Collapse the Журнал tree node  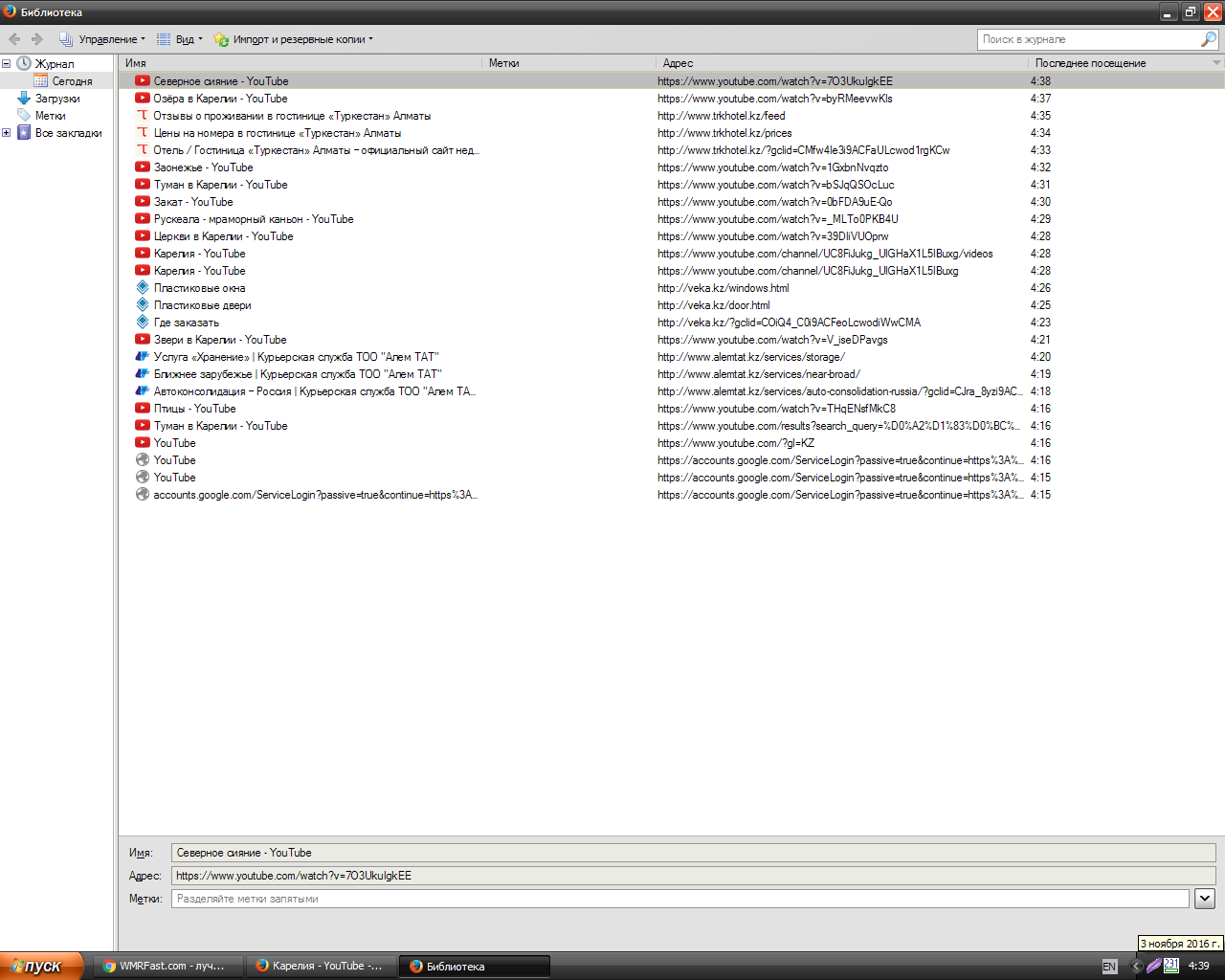click(x=6, y=64)
